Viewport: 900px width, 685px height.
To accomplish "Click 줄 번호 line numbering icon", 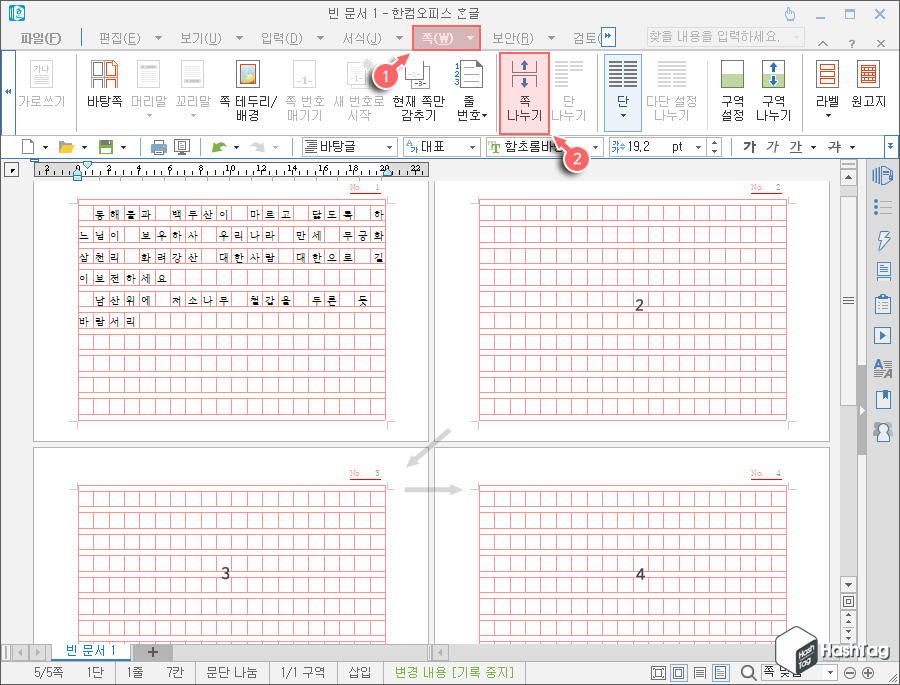I will pos(471,75).
